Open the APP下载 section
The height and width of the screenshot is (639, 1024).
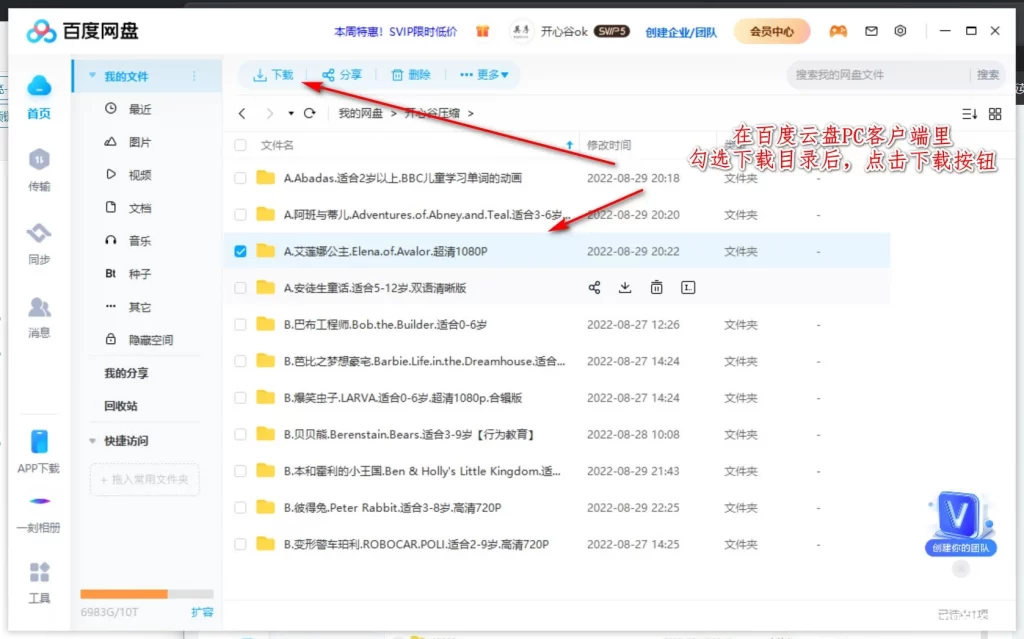click(x=39, y=451)
